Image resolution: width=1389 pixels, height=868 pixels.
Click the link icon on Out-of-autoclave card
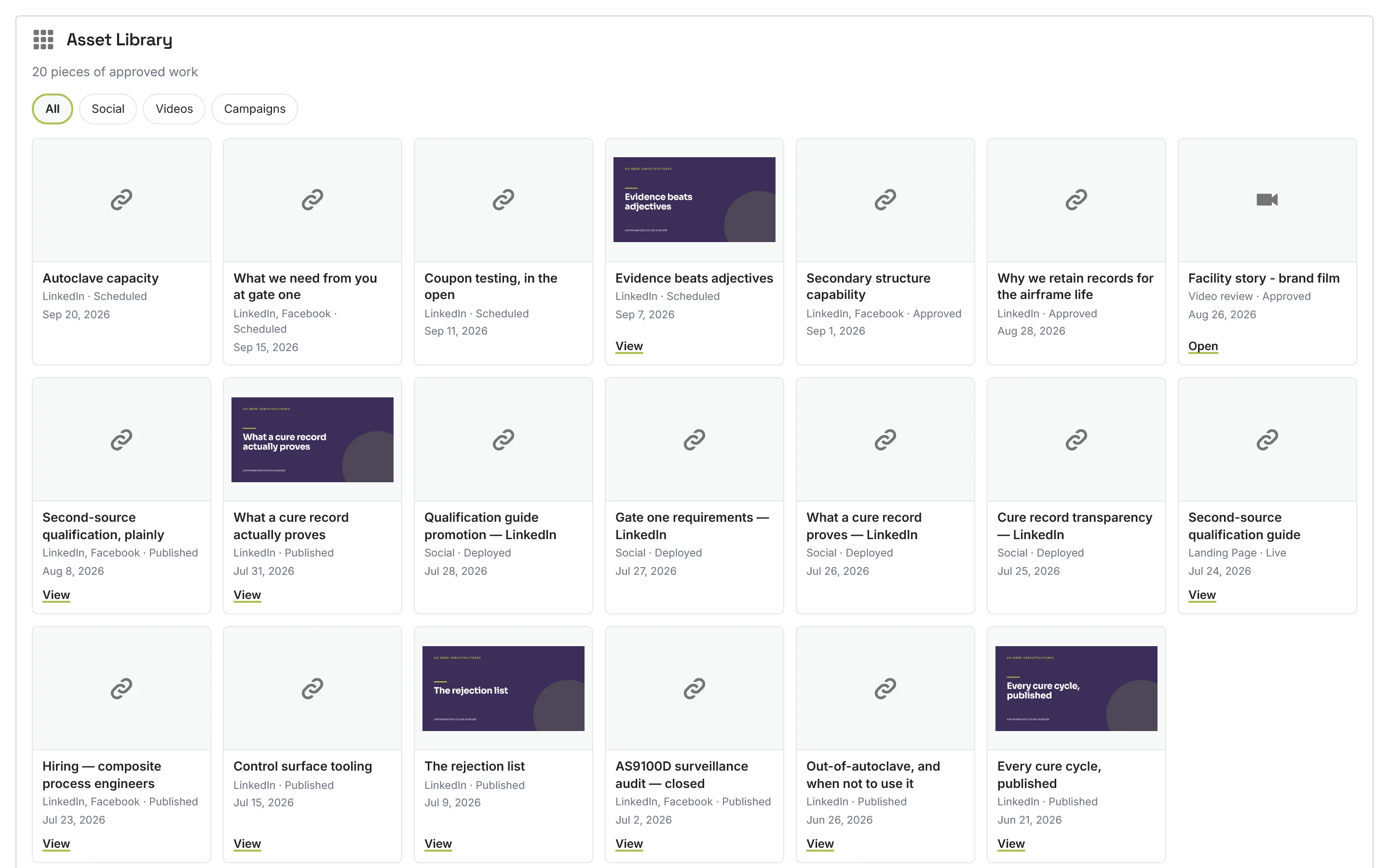885,688
